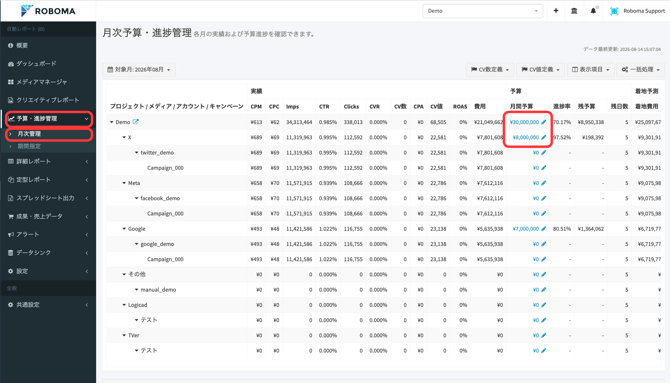The image size is (670, 383).
Task: Click the 残予算 column header
Action: [x=587, y=106]
